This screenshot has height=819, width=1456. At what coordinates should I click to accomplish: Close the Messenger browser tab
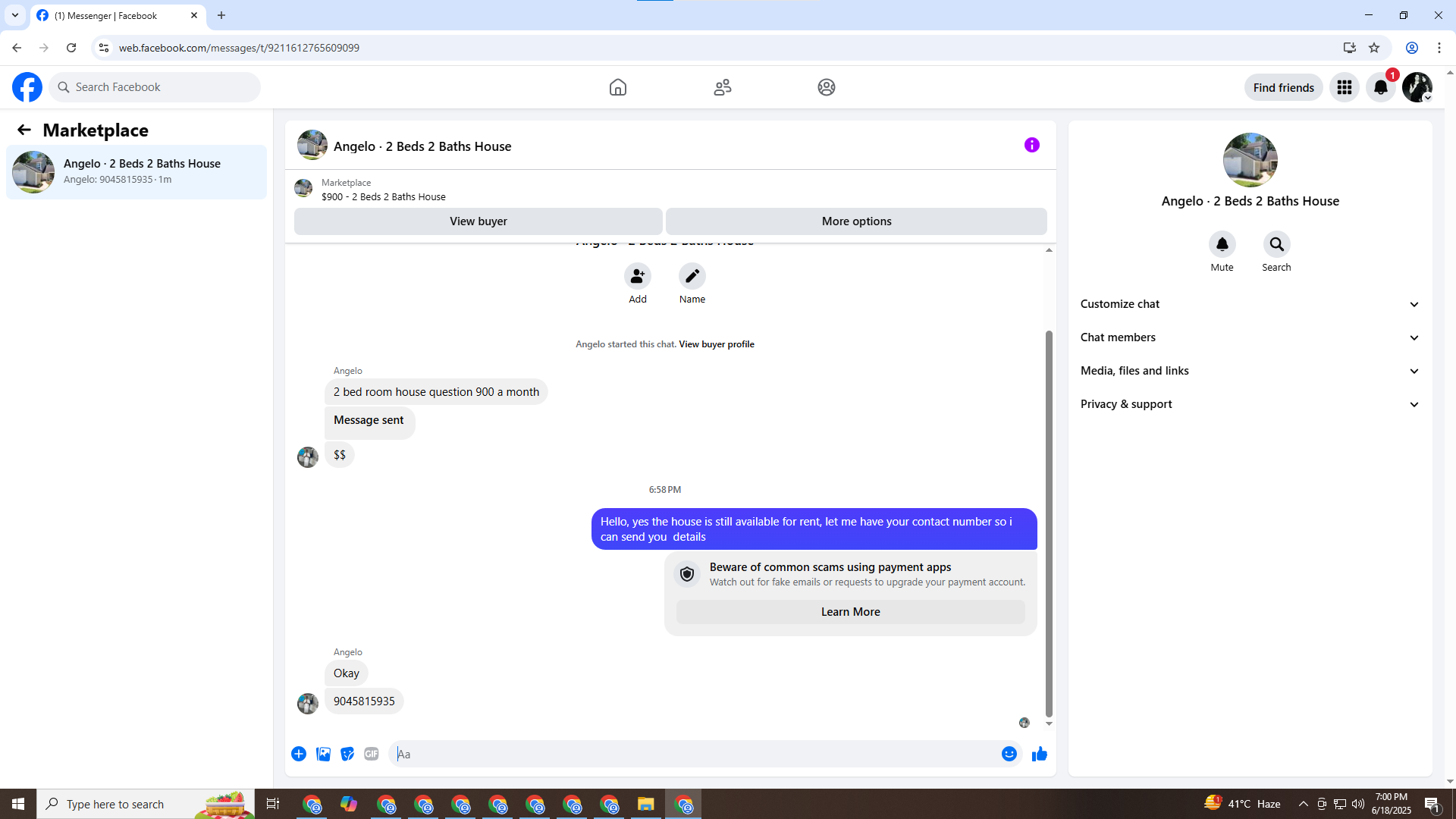tap(194, 15)
